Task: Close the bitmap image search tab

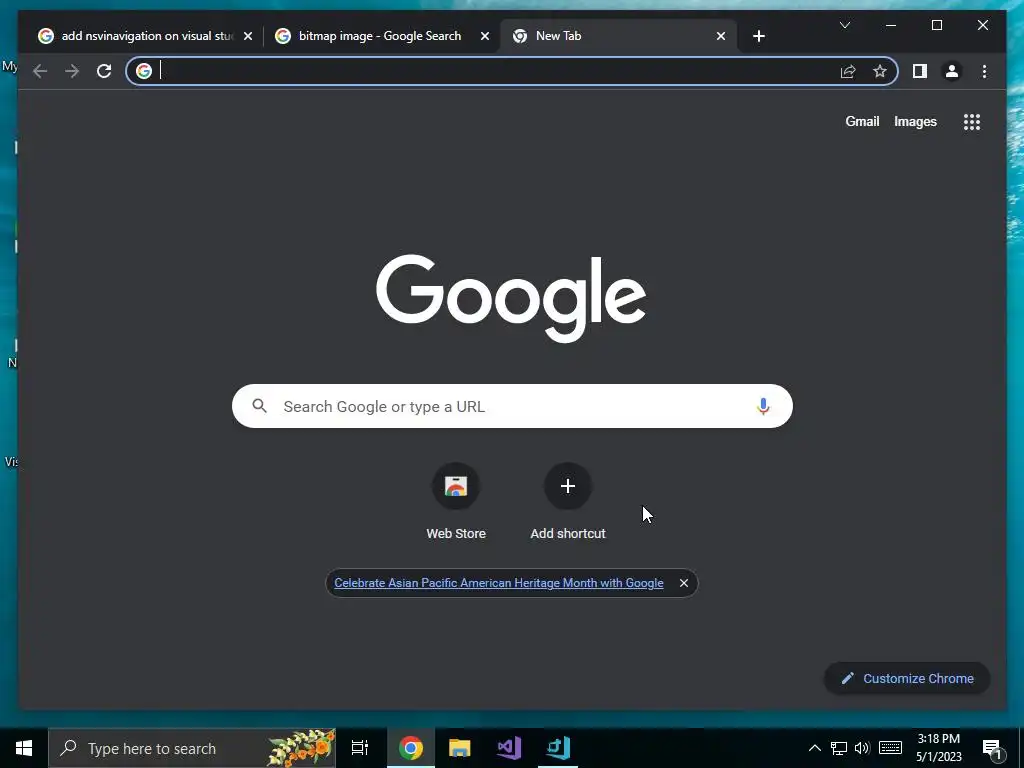Action: coord(485,36)
